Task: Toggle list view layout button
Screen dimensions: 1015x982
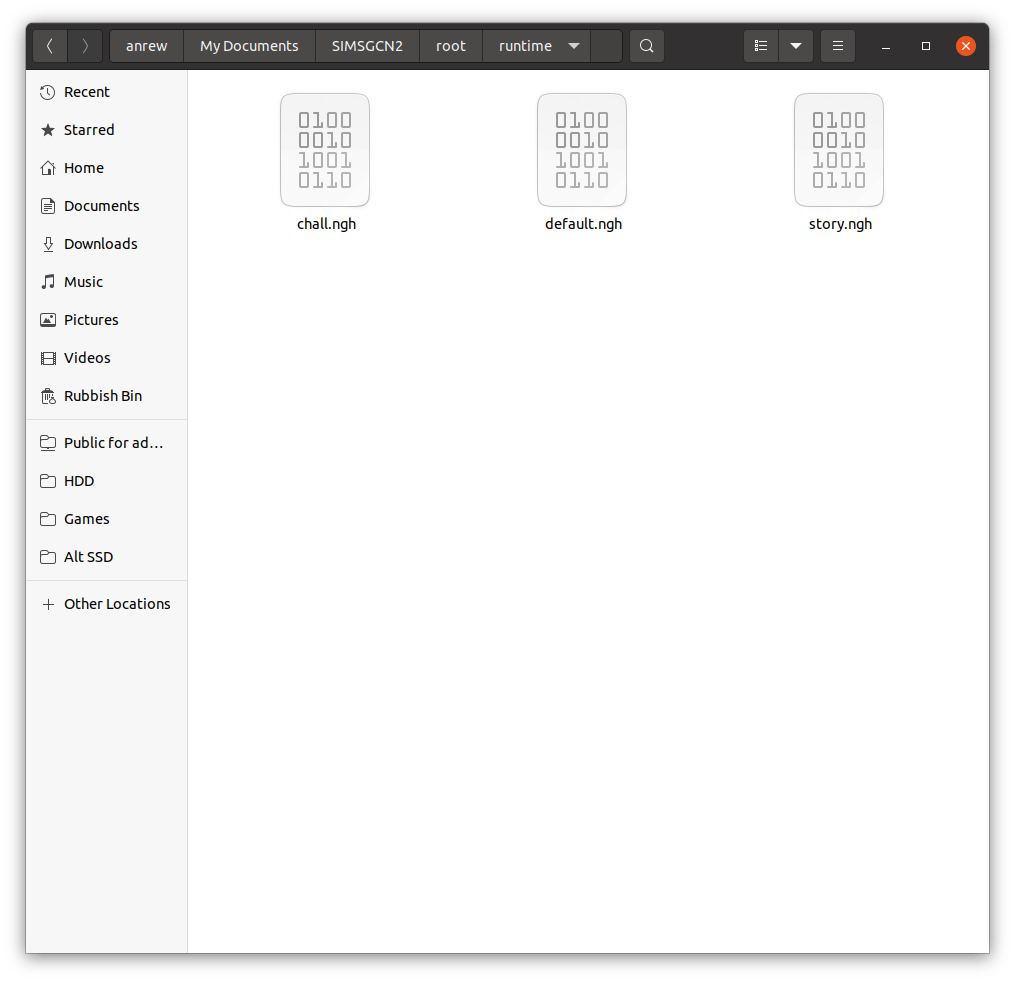Action: [x=761, y=46]
